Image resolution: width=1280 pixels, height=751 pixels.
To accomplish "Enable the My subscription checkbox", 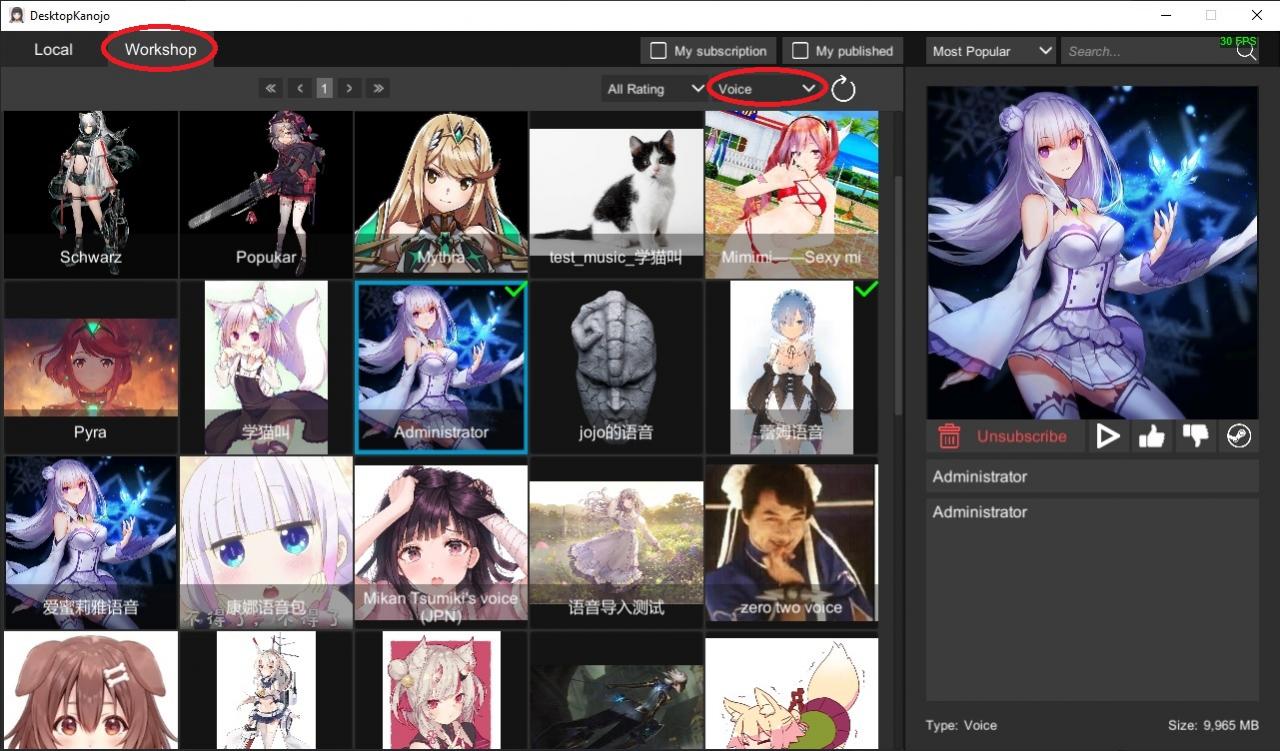I will tap(658, 51).
